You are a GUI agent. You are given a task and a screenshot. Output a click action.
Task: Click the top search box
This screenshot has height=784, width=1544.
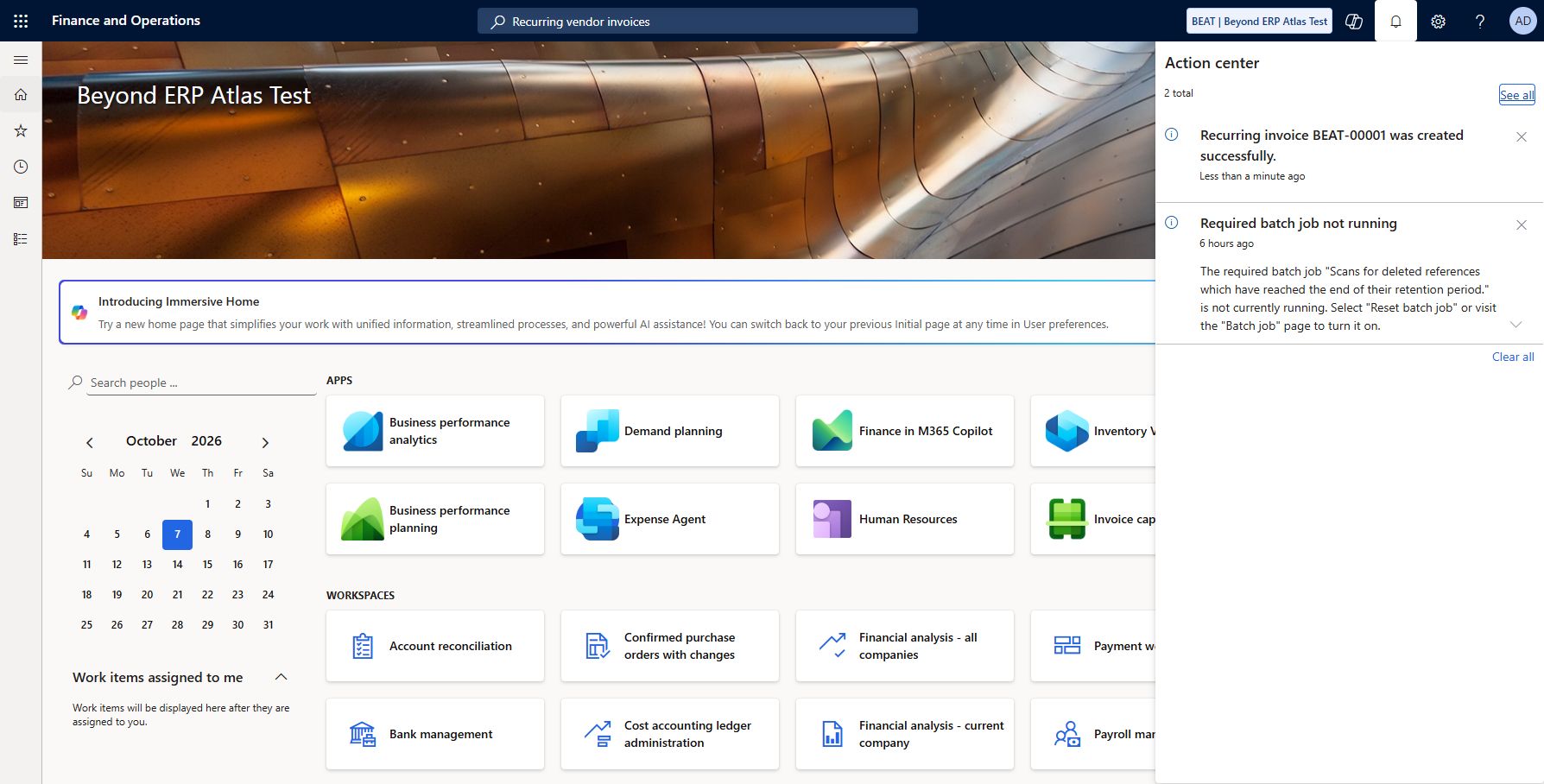tap(698, 22)
